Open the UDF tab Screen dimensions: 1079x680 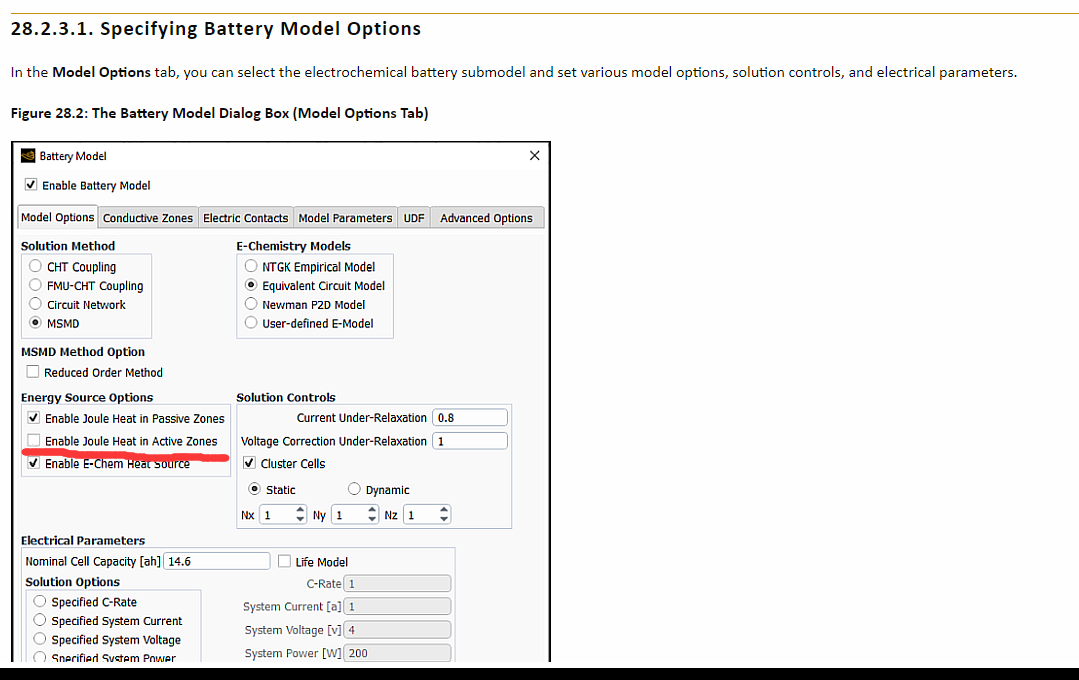[414, 218]
